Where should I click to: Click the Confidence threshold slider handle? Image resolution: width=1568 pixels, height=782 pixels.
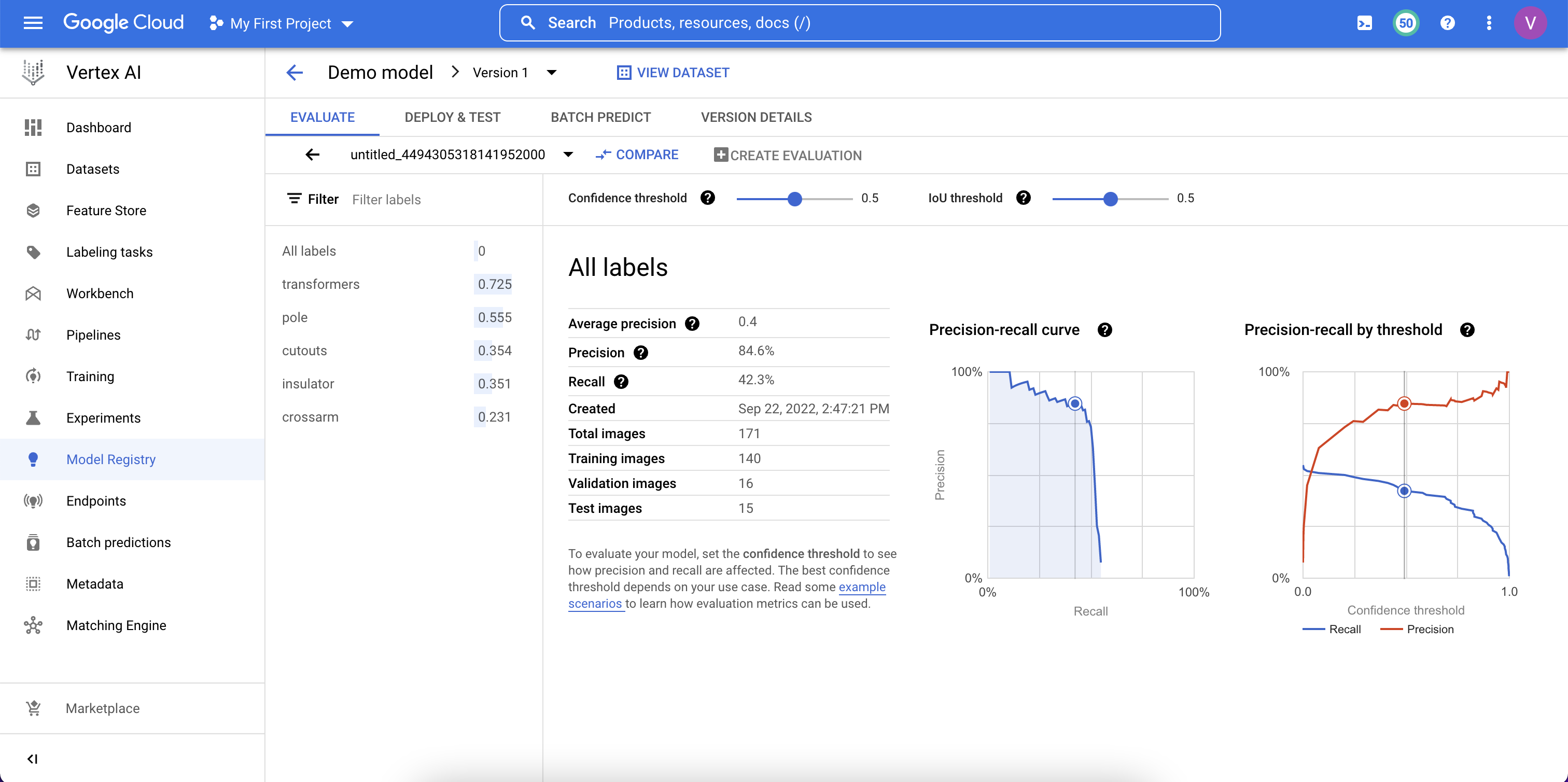(x=794, y=199)
